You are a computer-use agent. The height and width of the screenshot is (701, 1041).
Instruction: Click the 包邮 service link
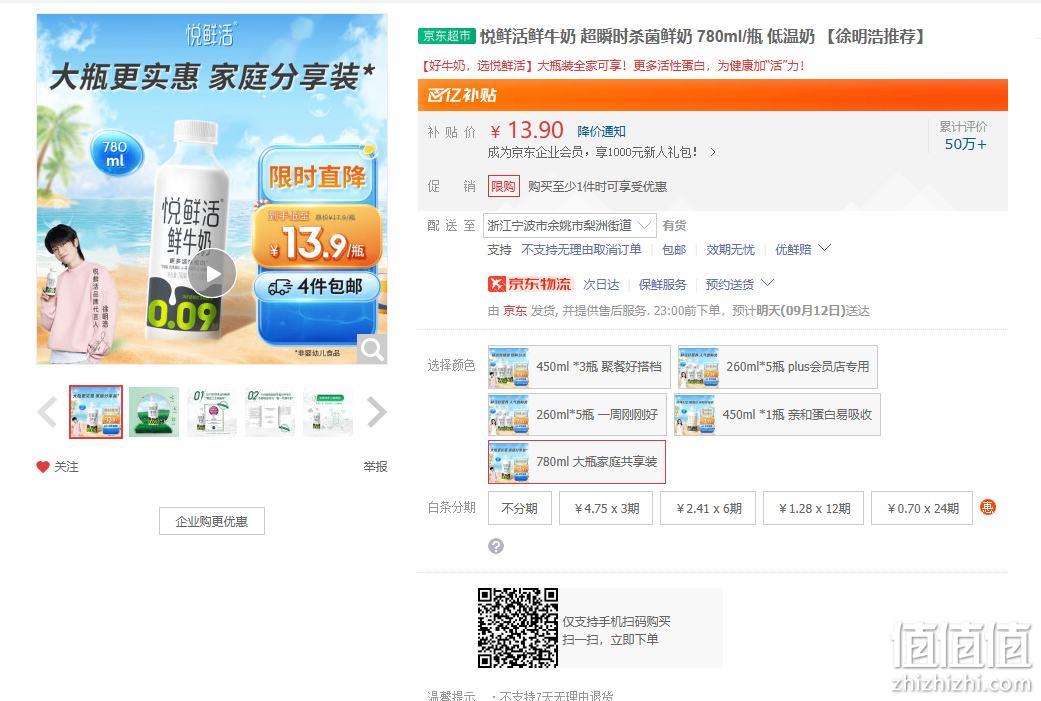[674, 250]
